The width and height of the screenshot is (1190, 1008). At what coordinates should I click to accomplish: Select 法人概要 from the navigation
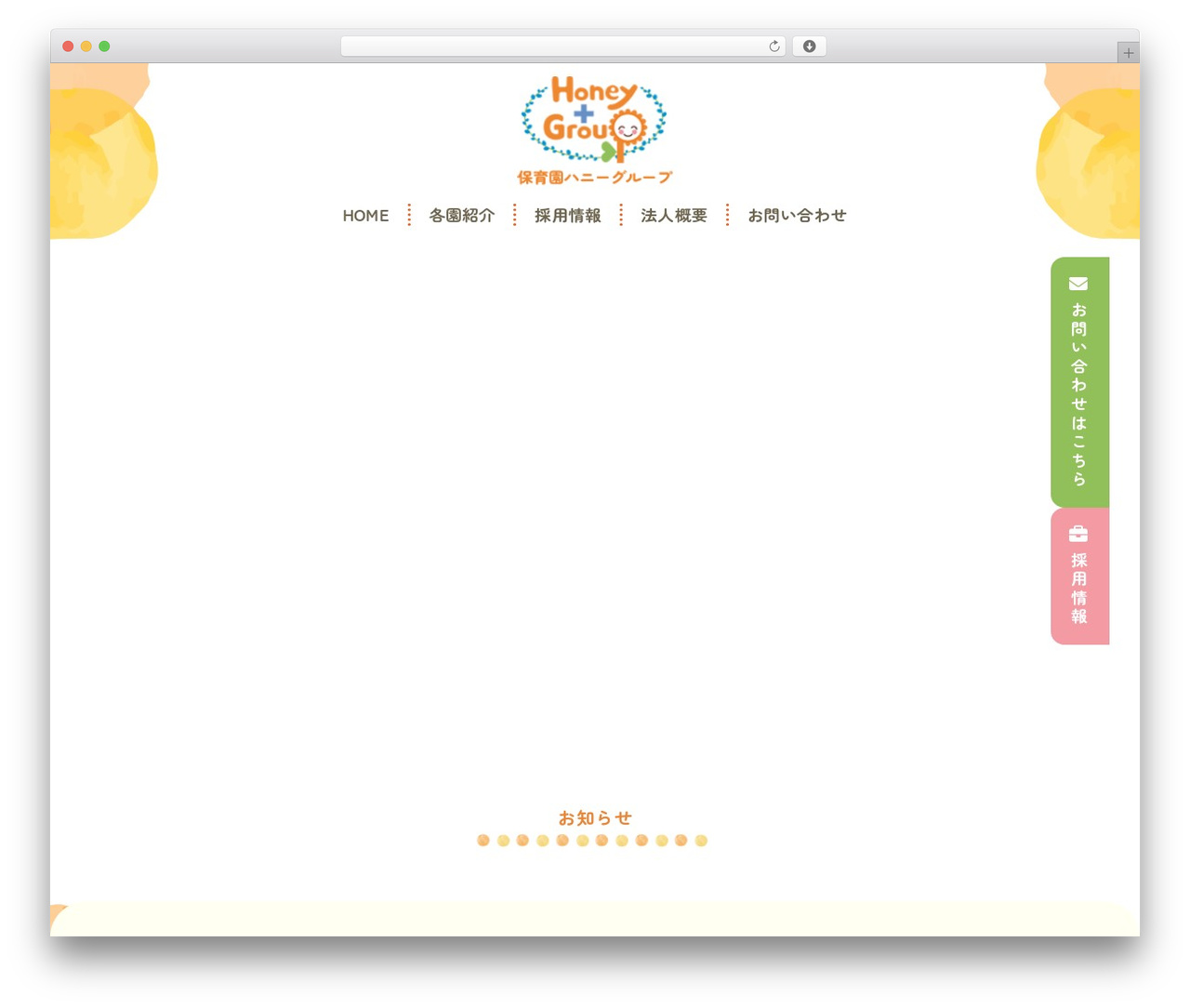click(673, 216)
